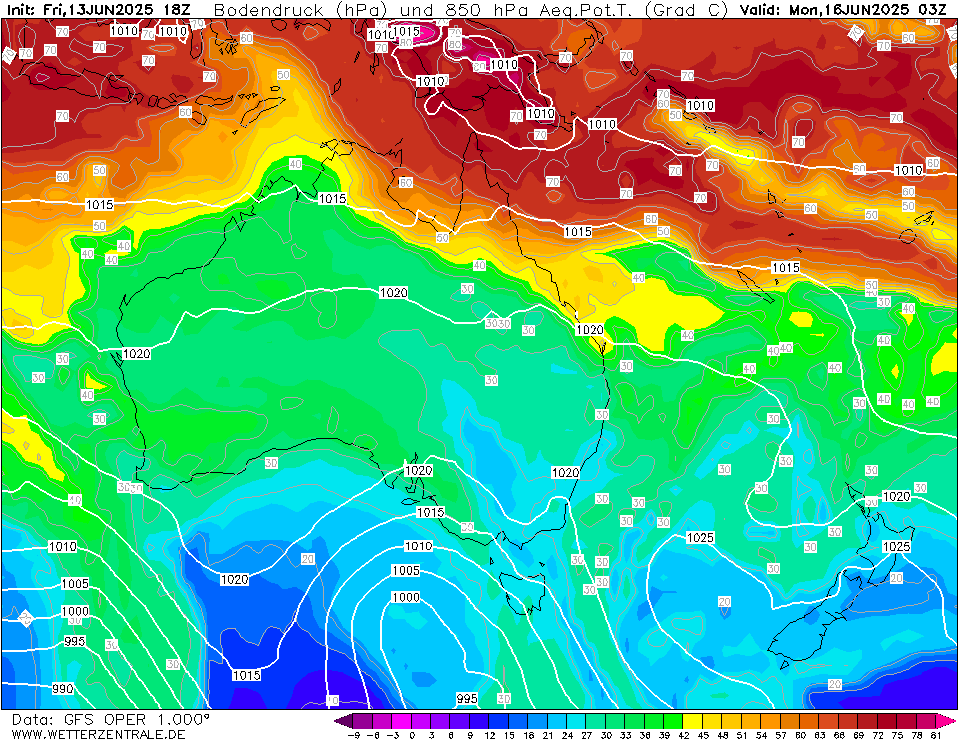Click the '81' label on the color scale
The image size is (959, 741).
(x=936, y=735)
